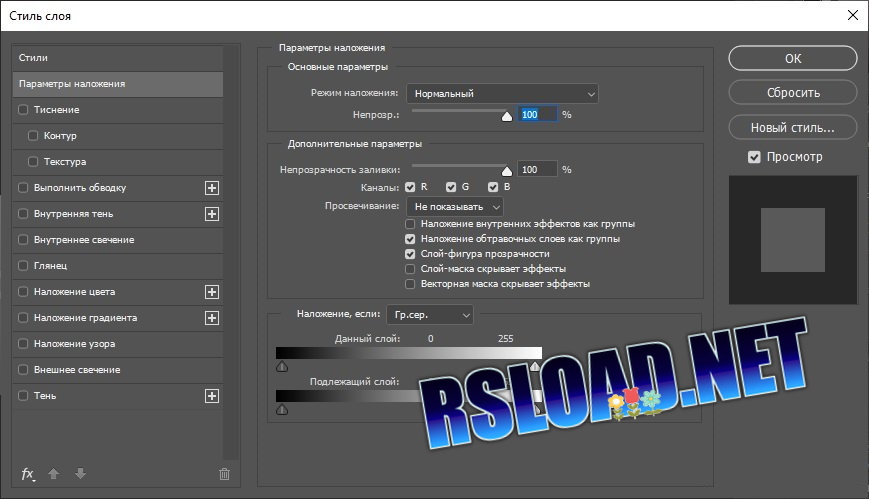869x499 pixels.
Task: Enable the Контур checkbox
Action: pos(33,136)
